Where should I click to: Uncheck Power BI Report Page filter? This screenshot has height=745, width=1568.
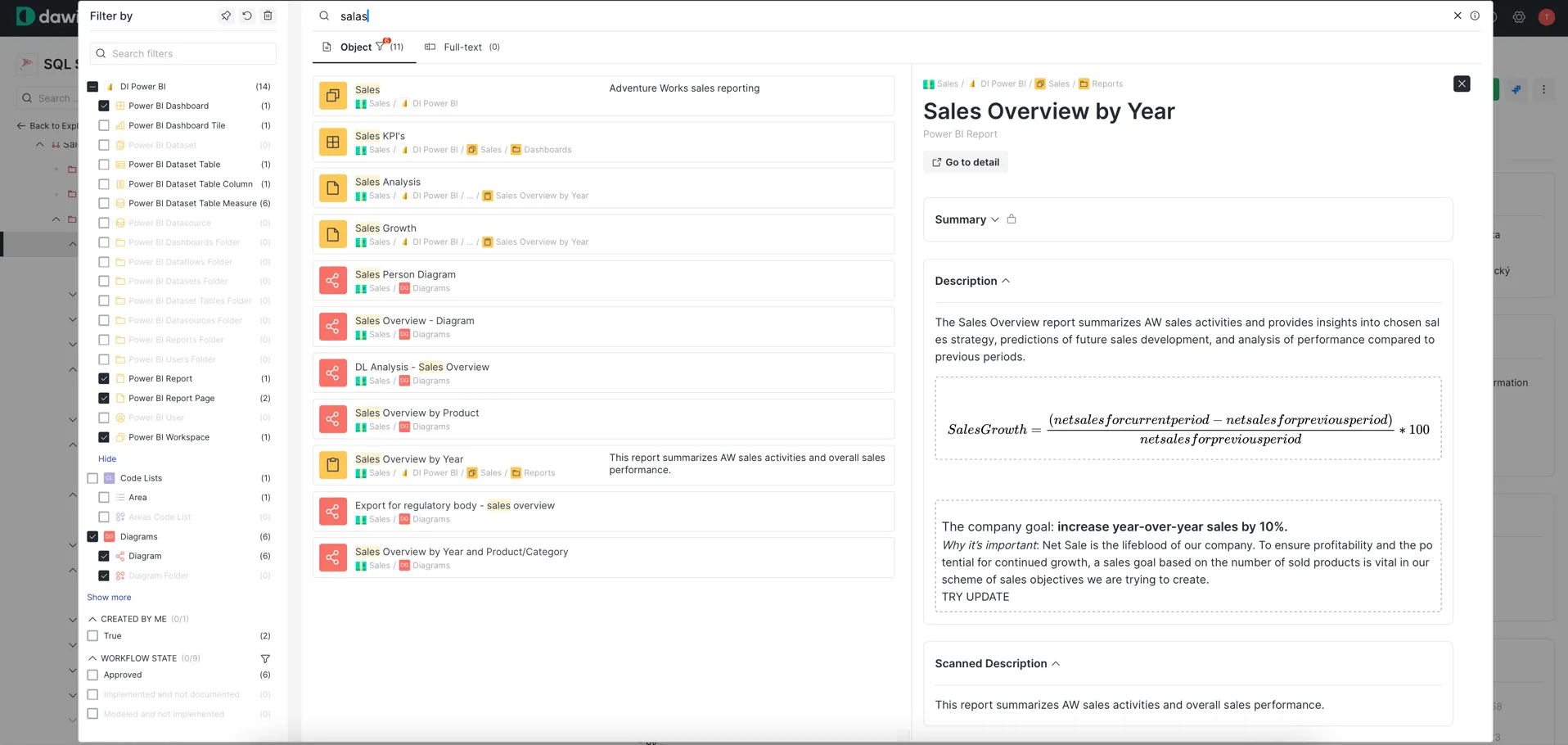pyautogui.click(x=104, y=398)
